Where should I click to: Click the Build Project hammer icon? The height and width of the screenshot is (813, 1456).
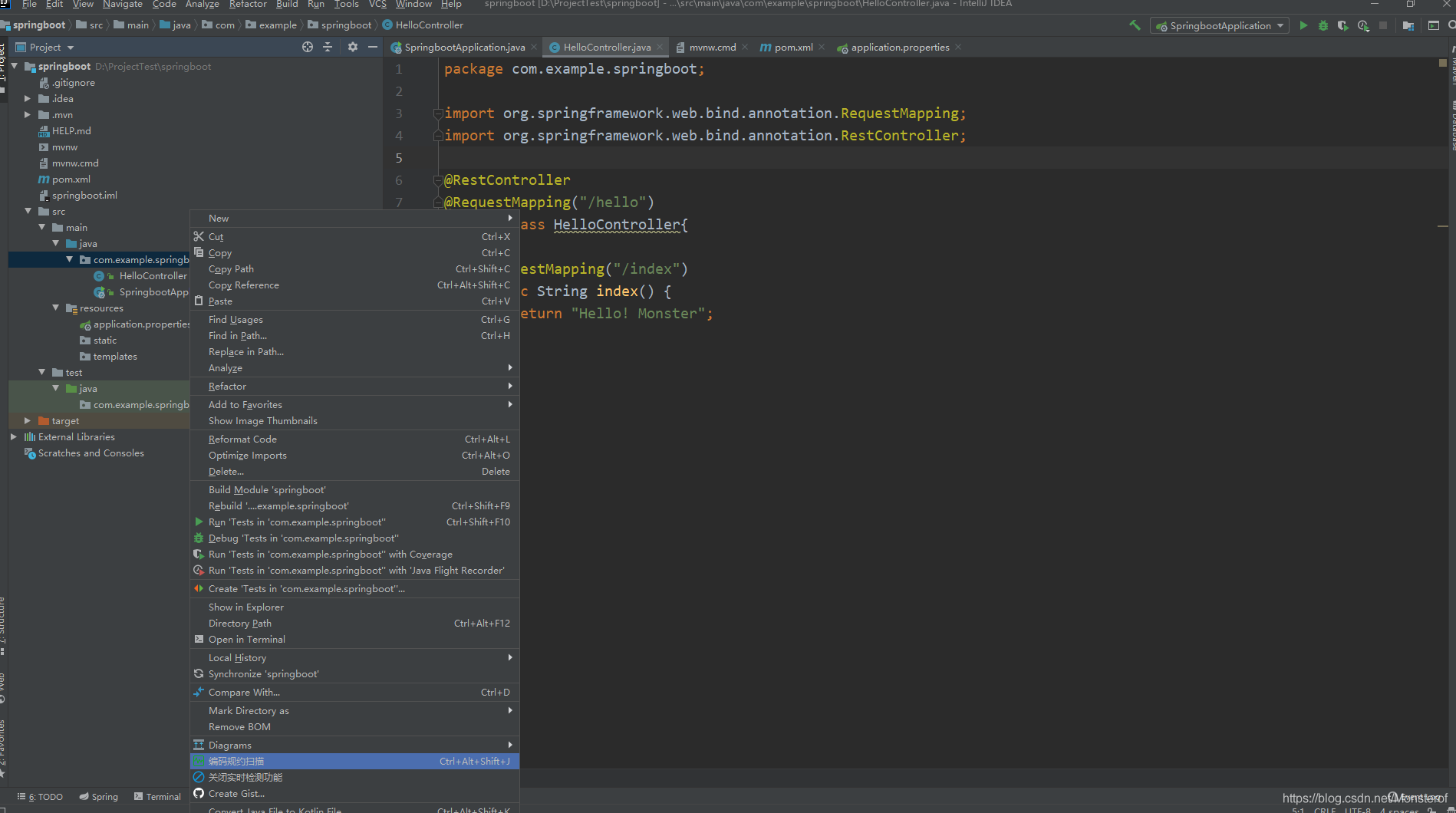pyautogui.click(x=1135, y=25)
